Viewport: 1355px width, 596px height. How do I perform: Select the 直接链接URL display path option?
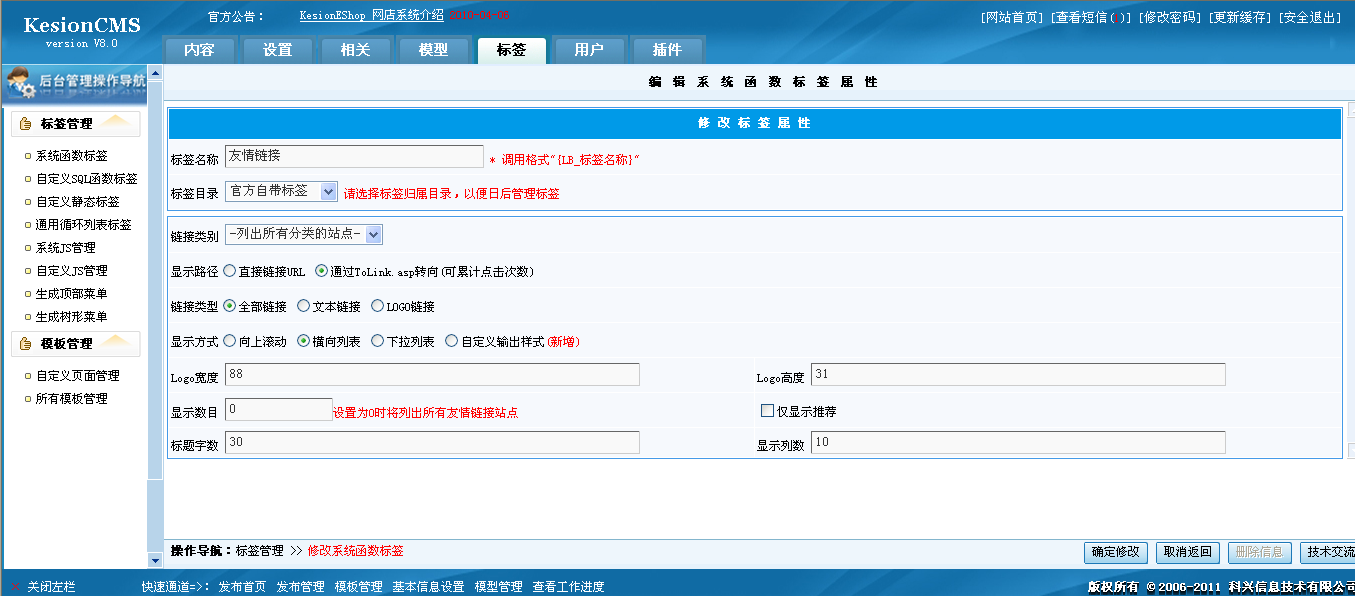[x=229, y=270]
